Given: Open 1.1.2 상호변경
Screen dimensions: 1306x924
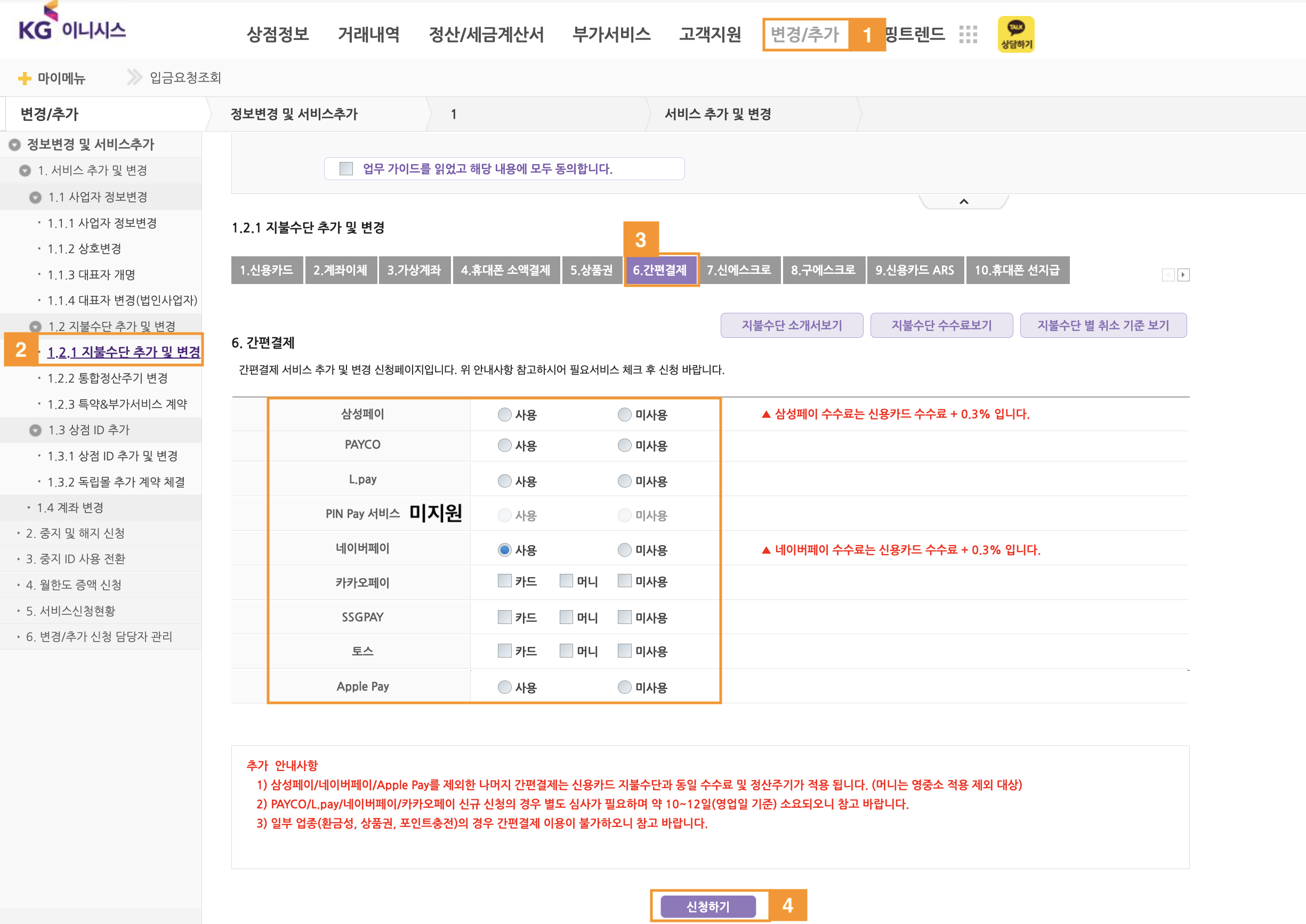Looking at the screenshot, I should click(84, 249).
